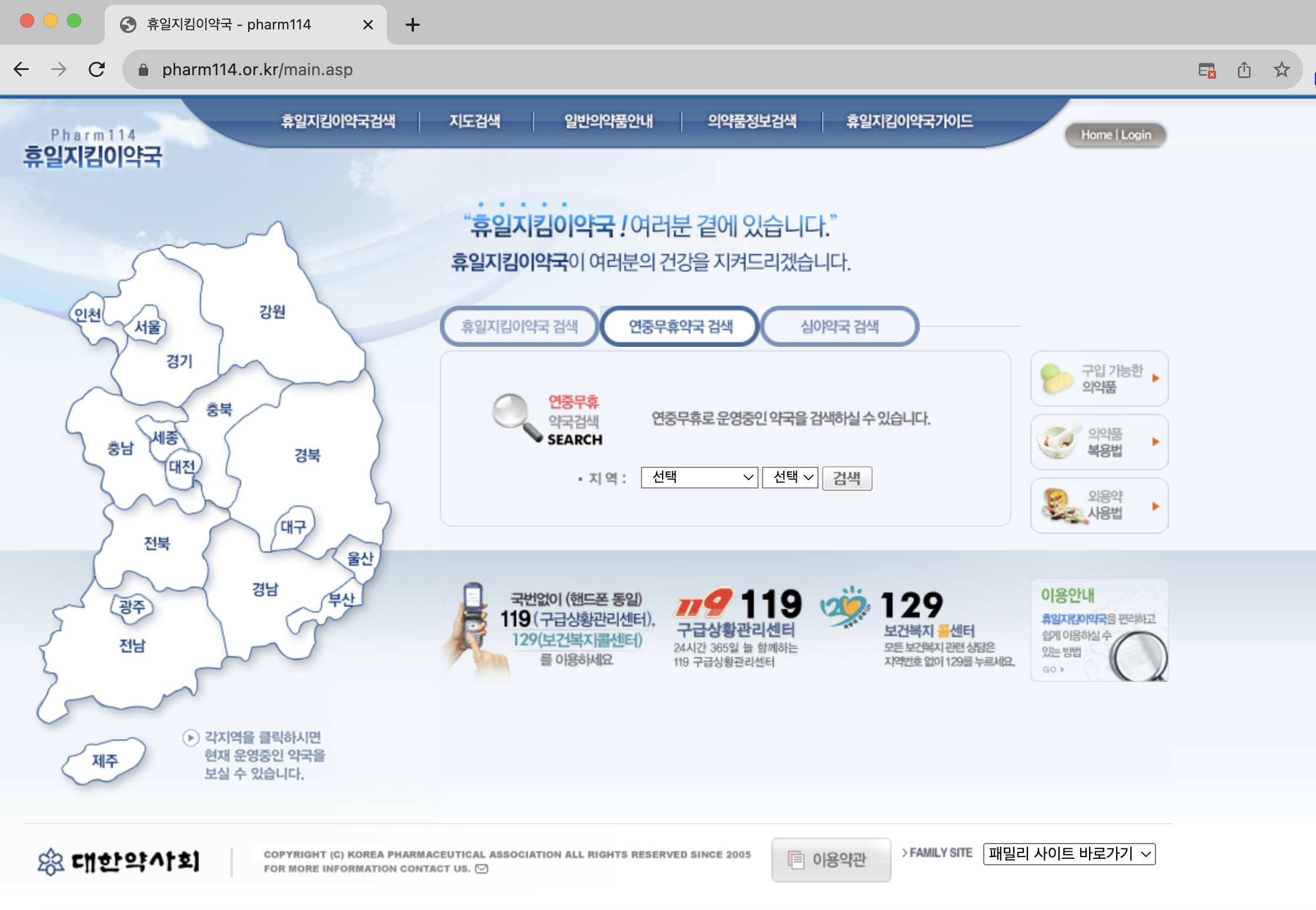Open 지도검색 menu item
Image resolution: width=1316 pixels, height=910 pixels.
point(475,121)
